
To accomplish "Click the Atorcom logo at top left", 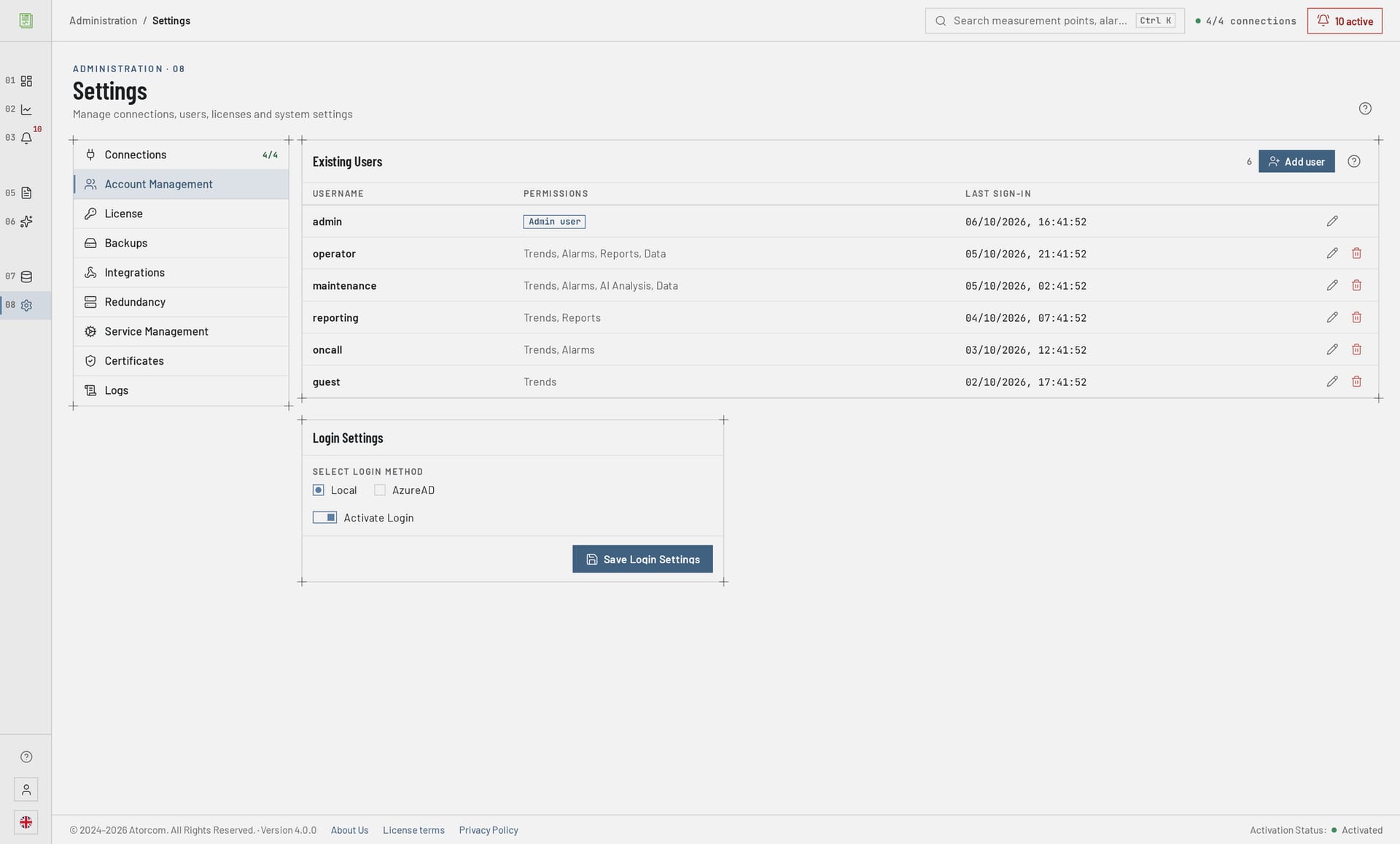I will coord(26,20).
